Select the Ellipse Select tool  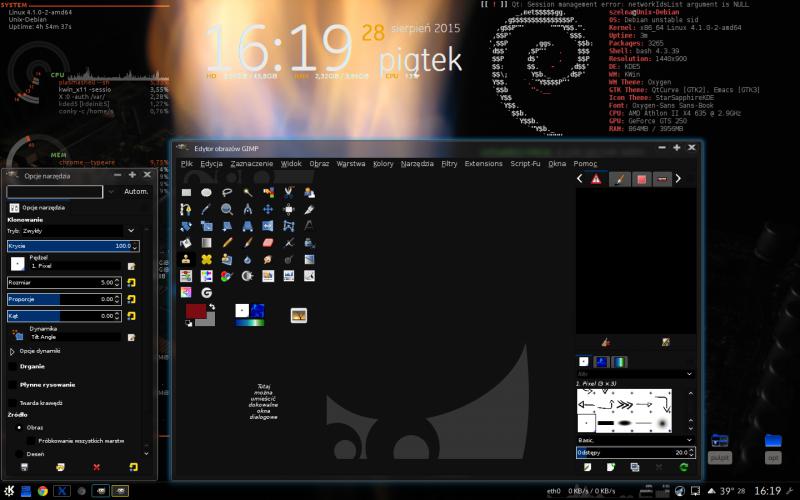pyautogui.click(x=206, y=192)
